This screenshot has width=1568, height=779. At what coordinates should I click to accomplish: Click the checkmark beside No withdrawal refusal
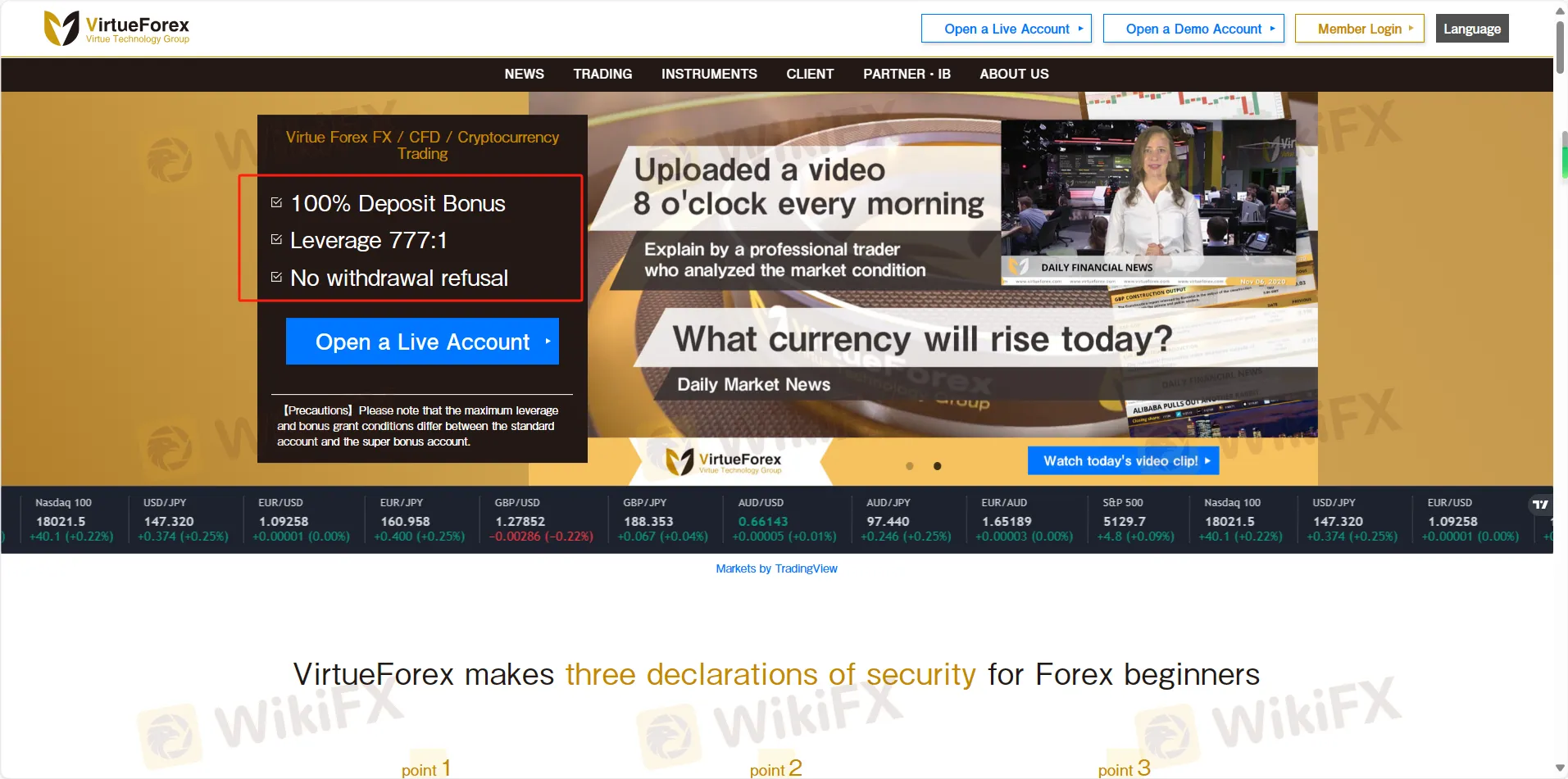[x=276, y=277]
